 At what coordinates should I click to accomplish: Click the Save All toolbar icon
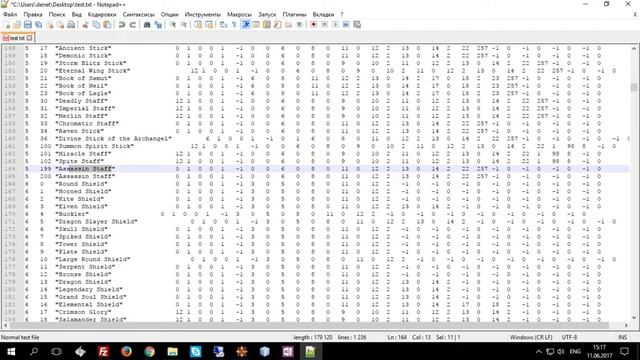(x=38, y=25)
